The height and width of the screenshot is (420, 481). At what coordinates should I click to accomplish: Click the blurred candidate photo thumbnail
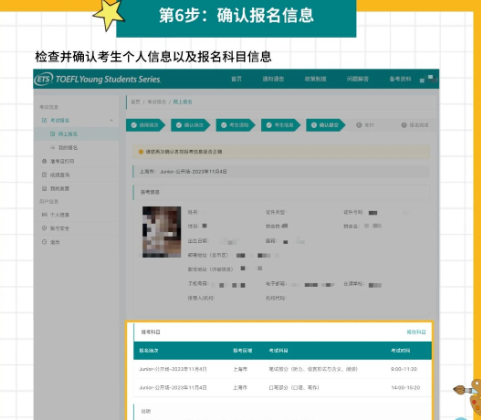click(162, 232)
